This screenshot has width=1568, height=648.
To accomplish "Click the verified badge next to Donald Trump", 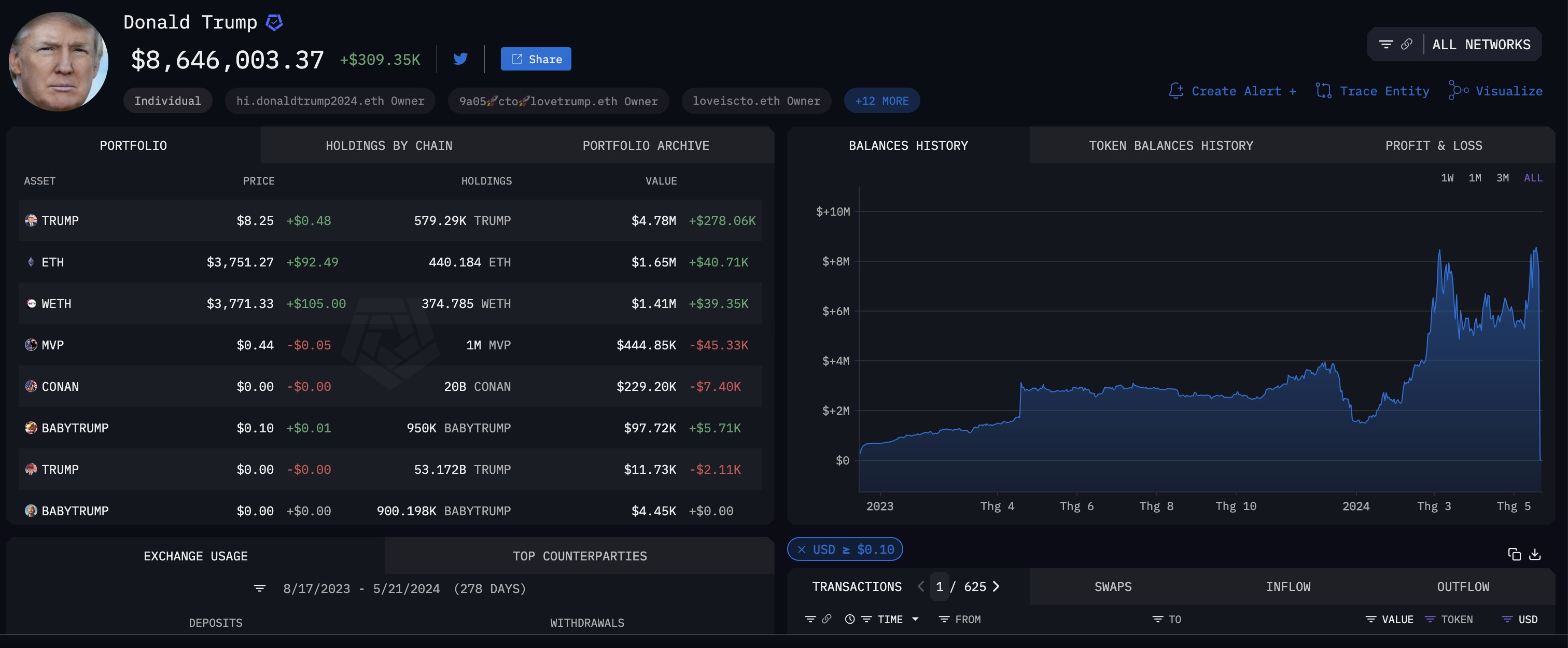I will (x=274, y=22).
